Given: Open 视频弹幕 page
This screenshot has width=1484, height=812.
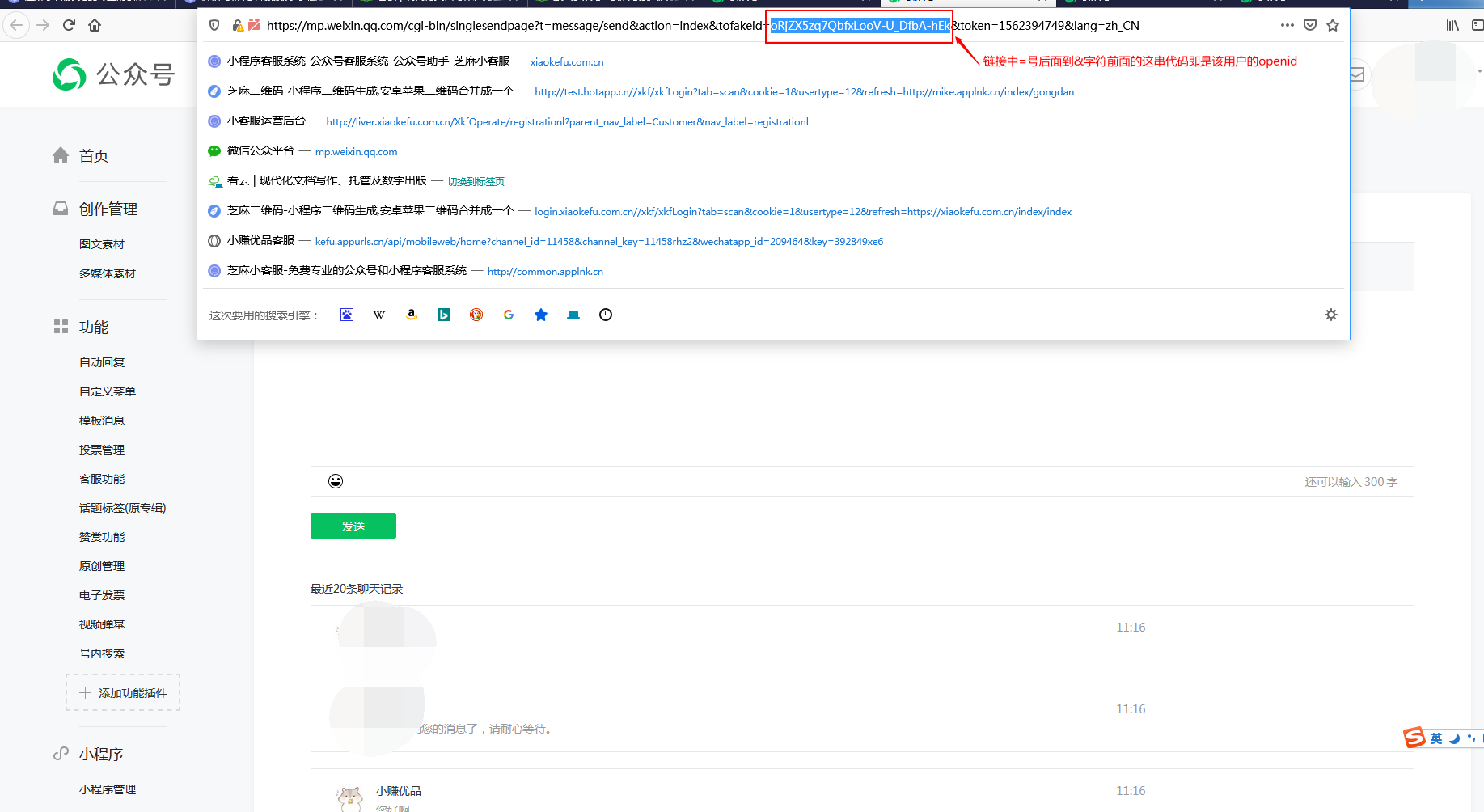Looking at the screenshot, I should [x=102, y=624].
